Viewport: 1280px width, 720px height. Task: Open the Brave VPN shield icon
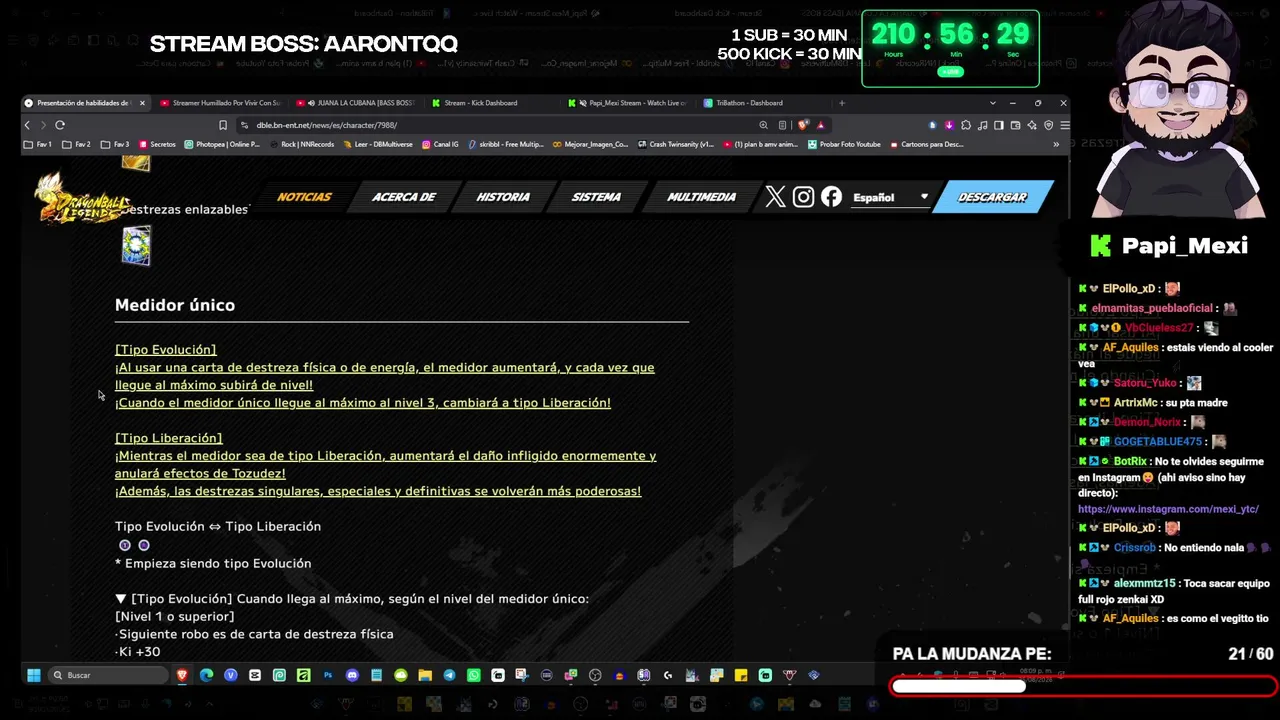pyautogui.click(x=1048, y=125)
